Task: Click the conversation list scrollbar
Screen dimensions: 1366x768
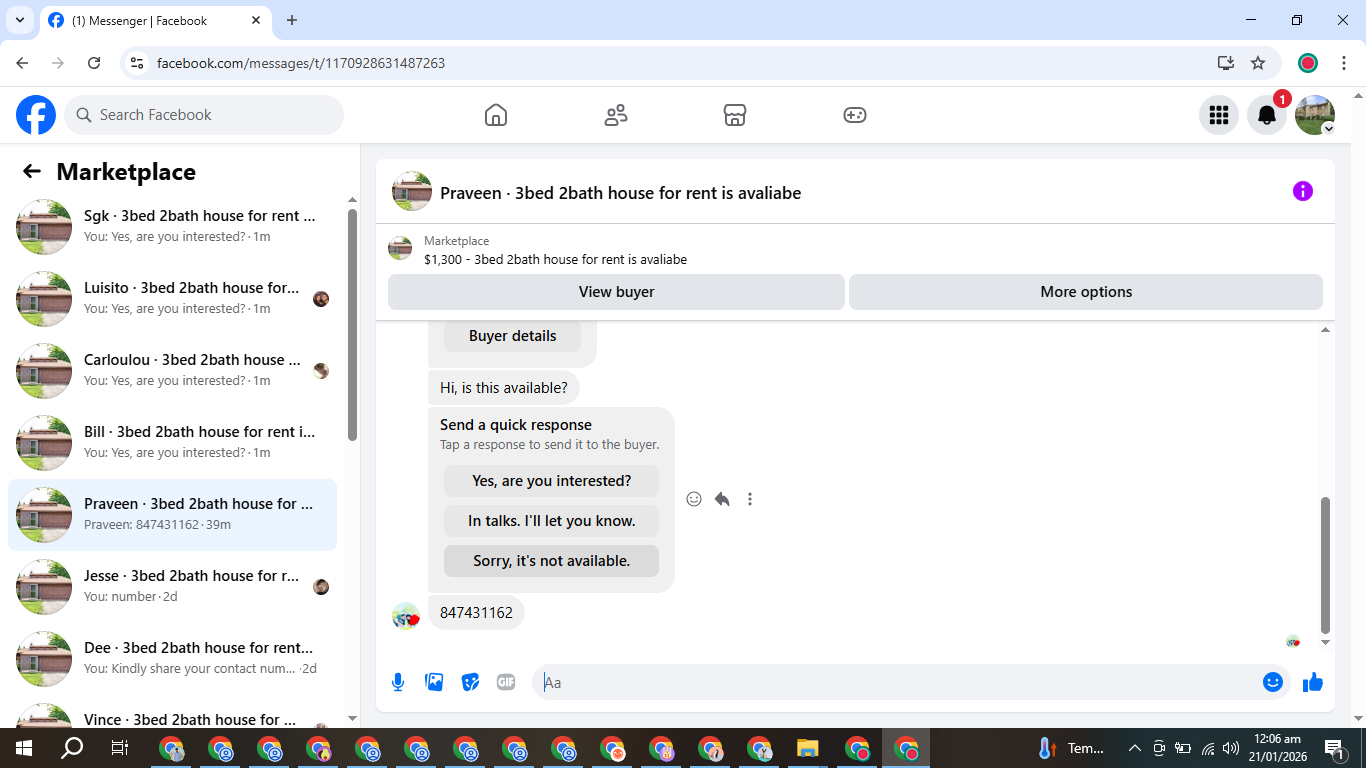Action: click(352, 324)
